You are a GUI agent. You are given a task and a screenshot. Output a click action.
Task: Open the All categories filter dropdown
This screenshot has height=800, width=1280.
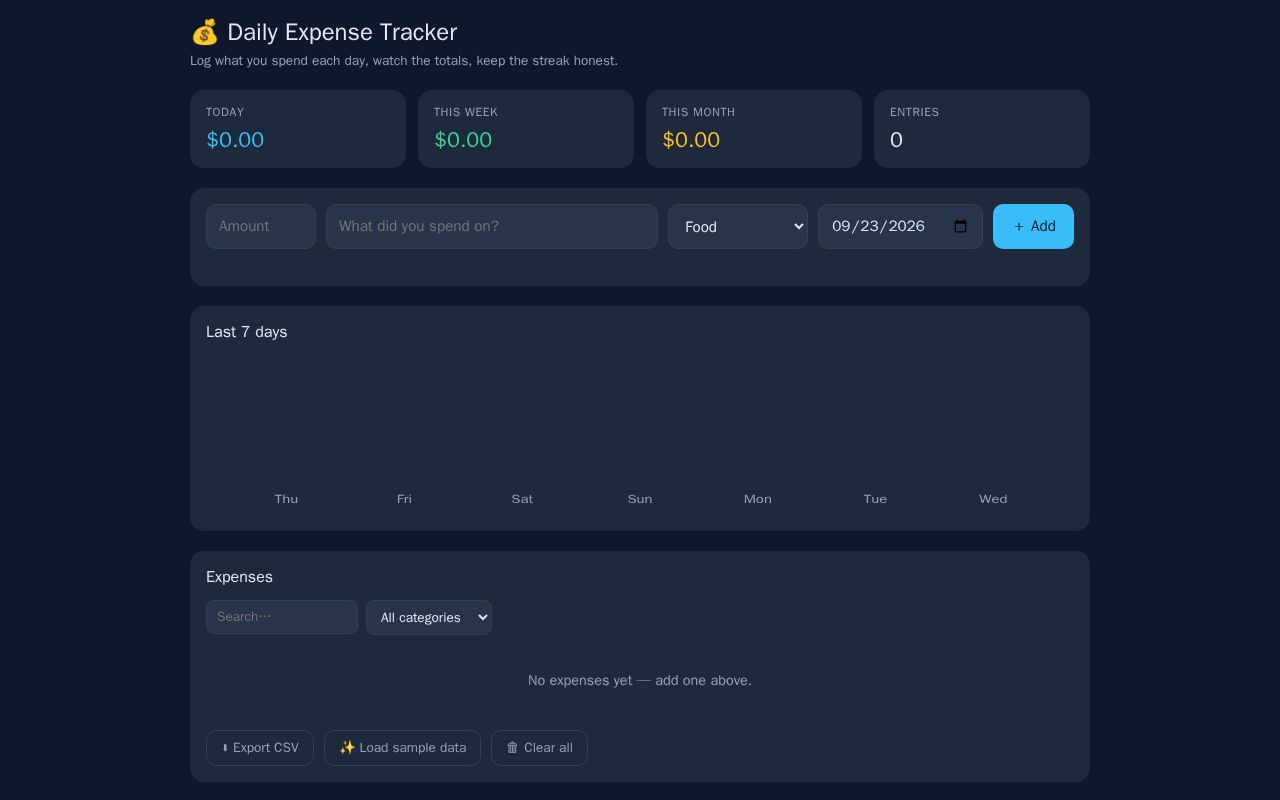tap(429, 617)
